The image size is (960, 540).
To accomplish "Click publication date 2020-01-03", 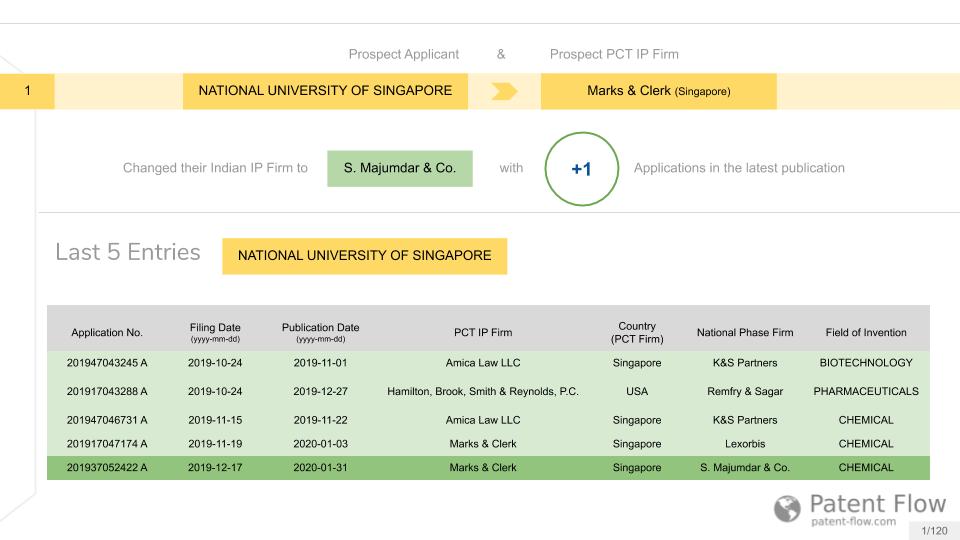I will click(x=320, y=444).
